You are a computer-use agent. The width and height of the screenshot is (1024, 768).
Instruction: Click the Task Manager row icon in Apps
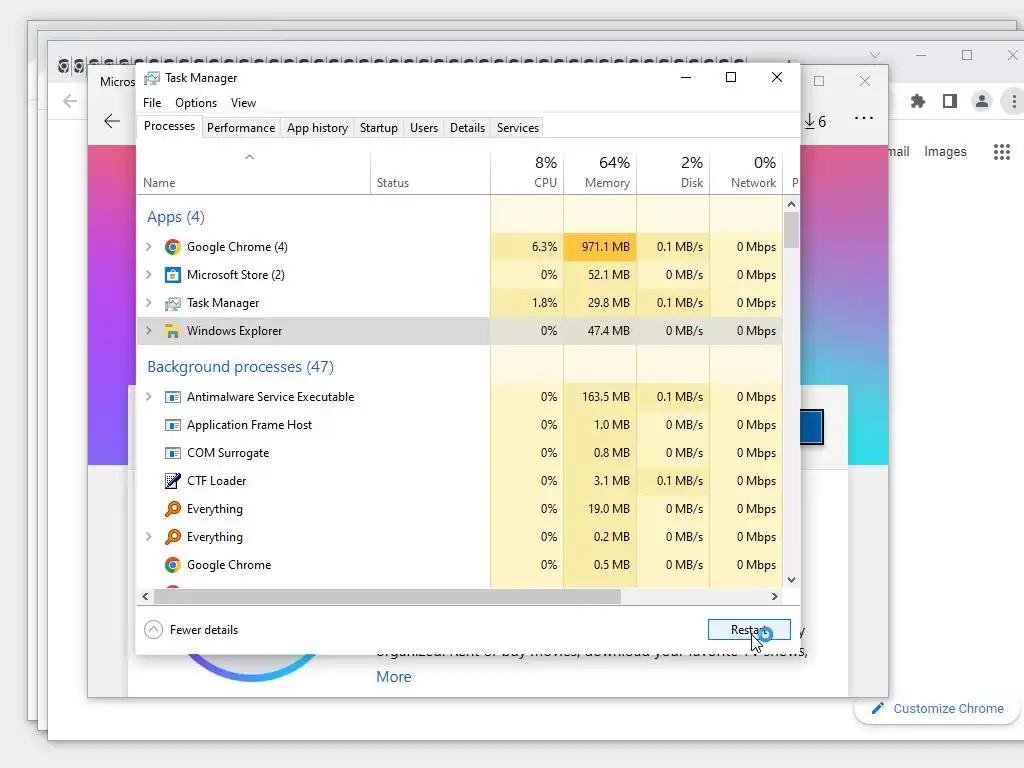[x=172, y=303]
